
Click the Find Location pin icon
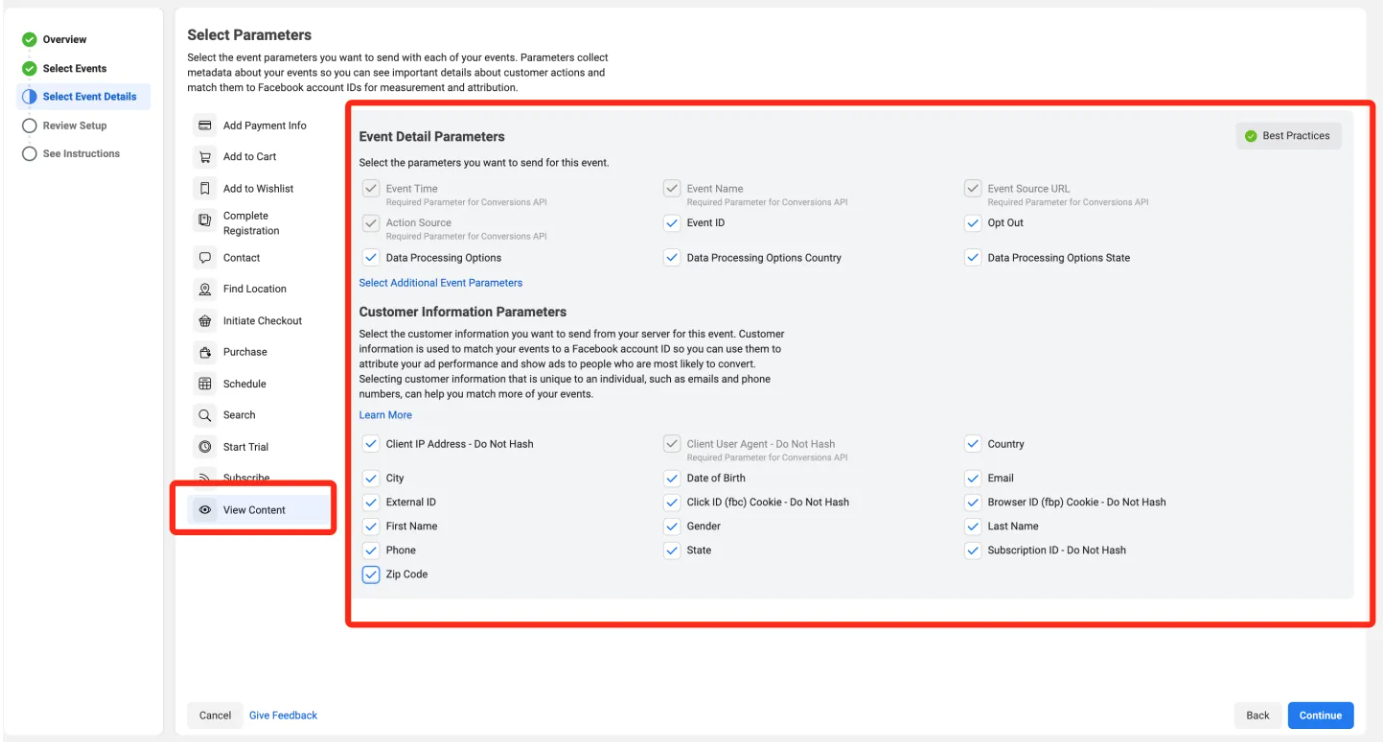point(205,289)
